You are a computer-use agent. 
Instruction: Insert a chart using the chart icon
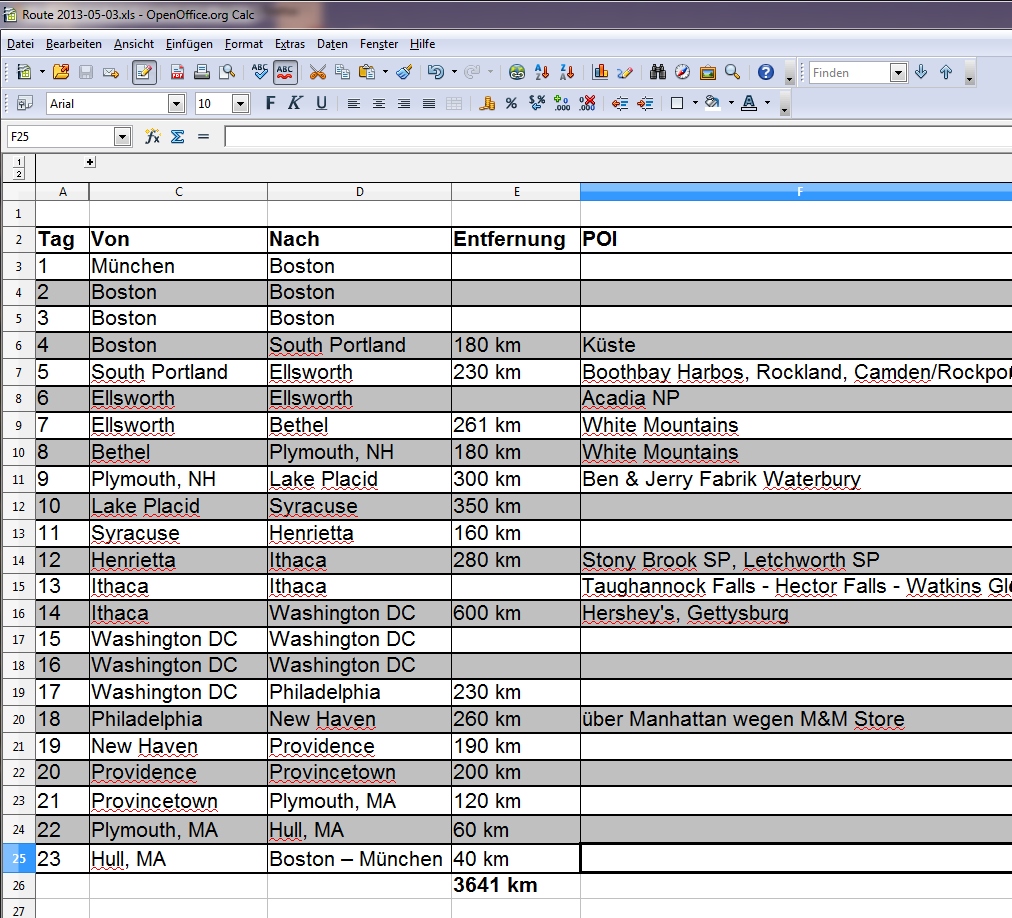pyautogui.click(x=600, y=72)
